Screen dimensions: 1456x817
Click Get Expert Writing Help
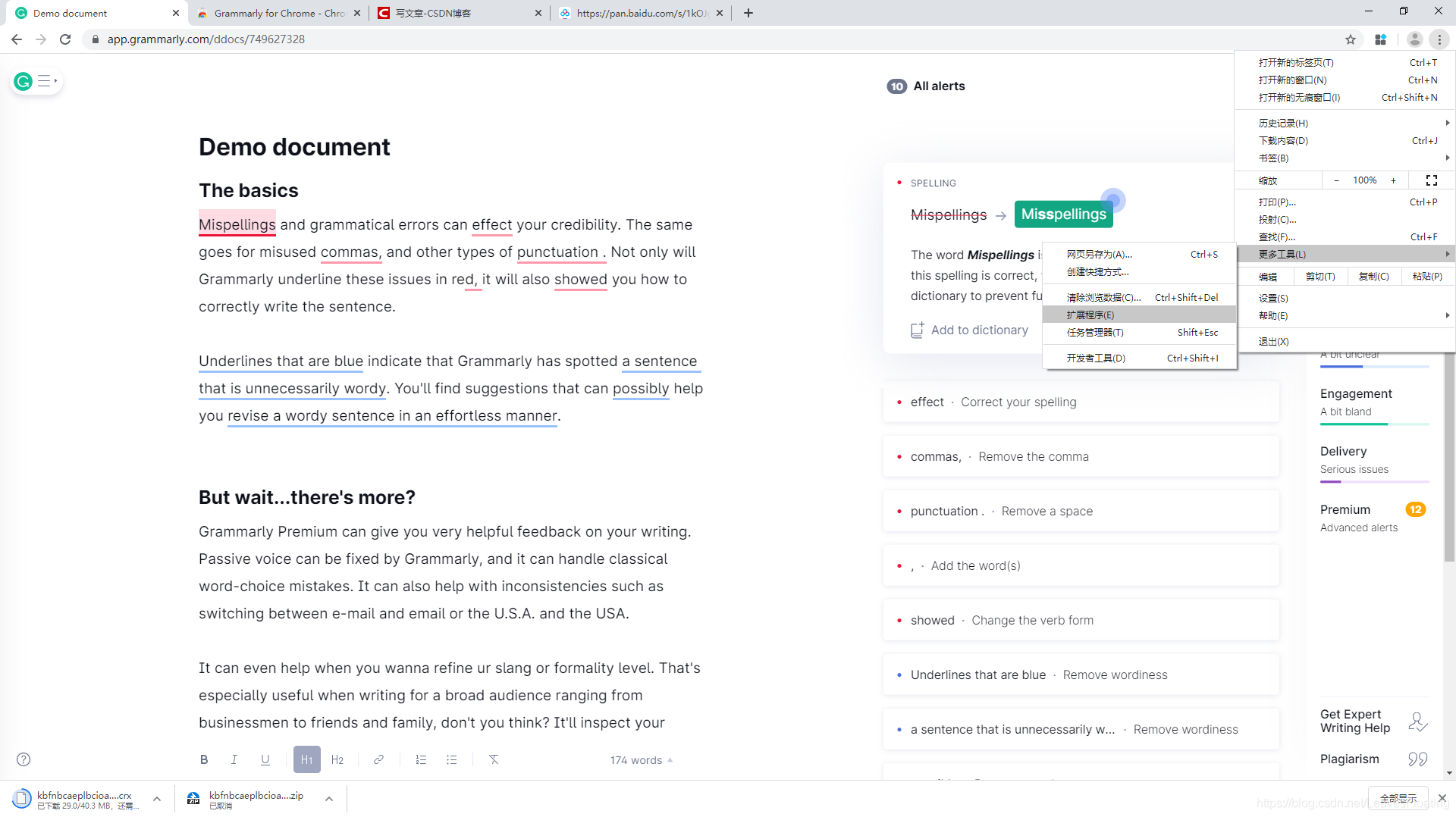(1374, 722)
